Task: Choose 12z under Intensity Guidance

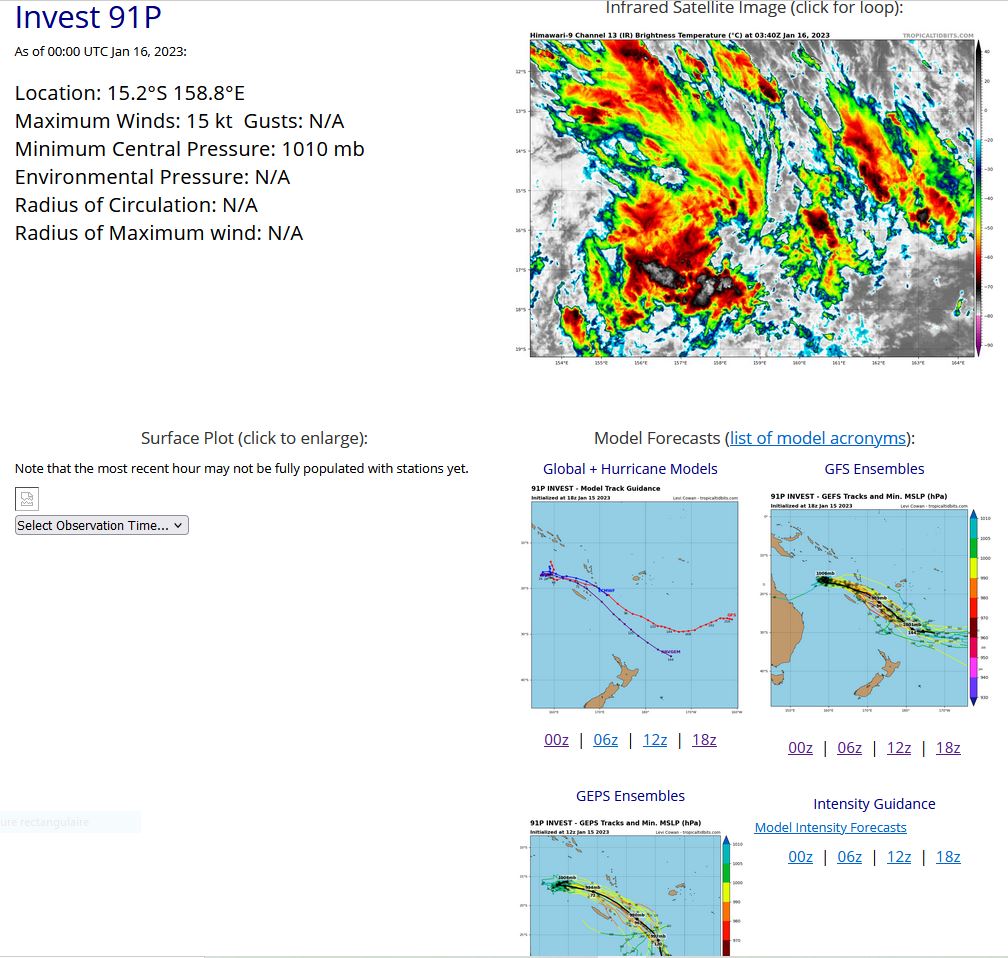Action: pos(898,857)
